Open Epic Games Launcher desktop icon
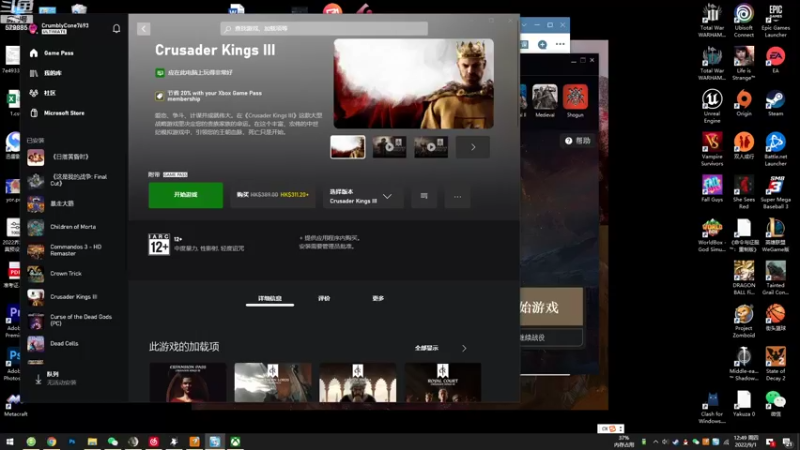The width and height of the screenshot is (800, 450). pos(775,20)
